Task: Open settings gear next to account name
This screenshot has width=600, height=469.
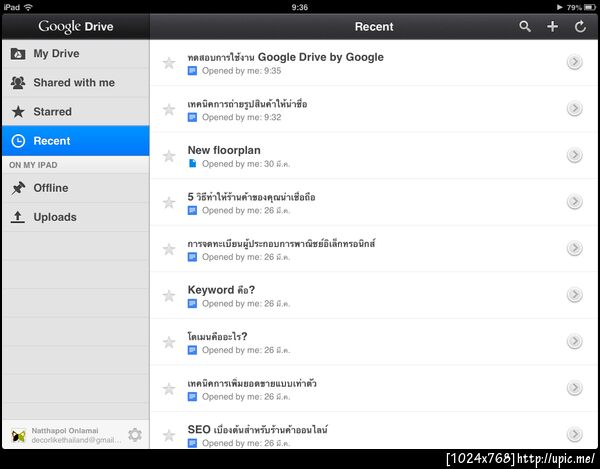Action: click(x=135, y=435)
